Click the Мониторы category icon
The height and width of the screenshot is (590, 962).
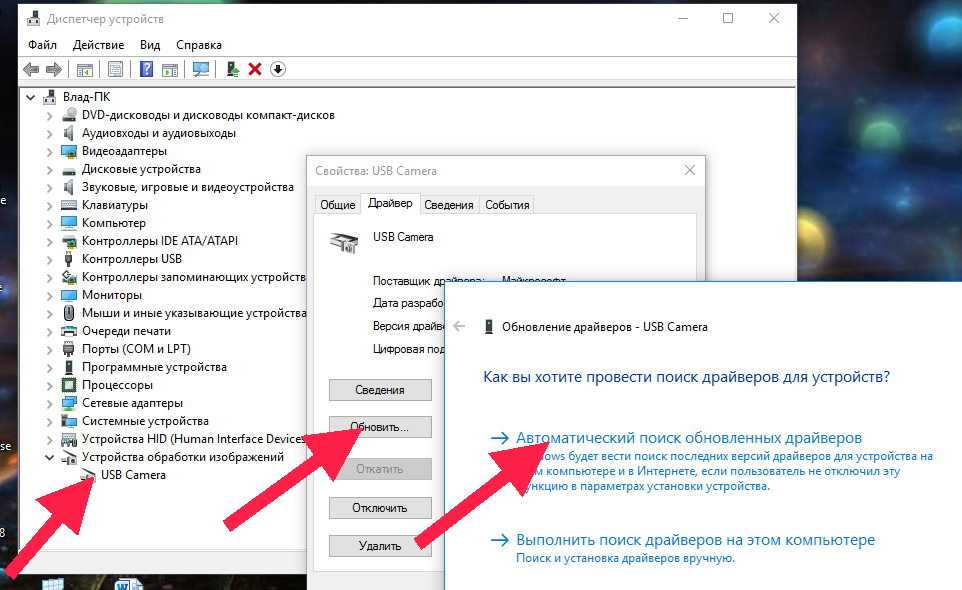point(69,295)
